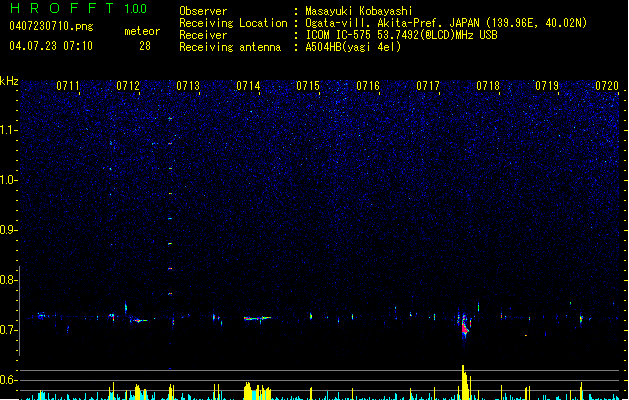Click the date stamp 04.07.23 07:10
This screenshot has height=400, width=629.
click(51, 46)
